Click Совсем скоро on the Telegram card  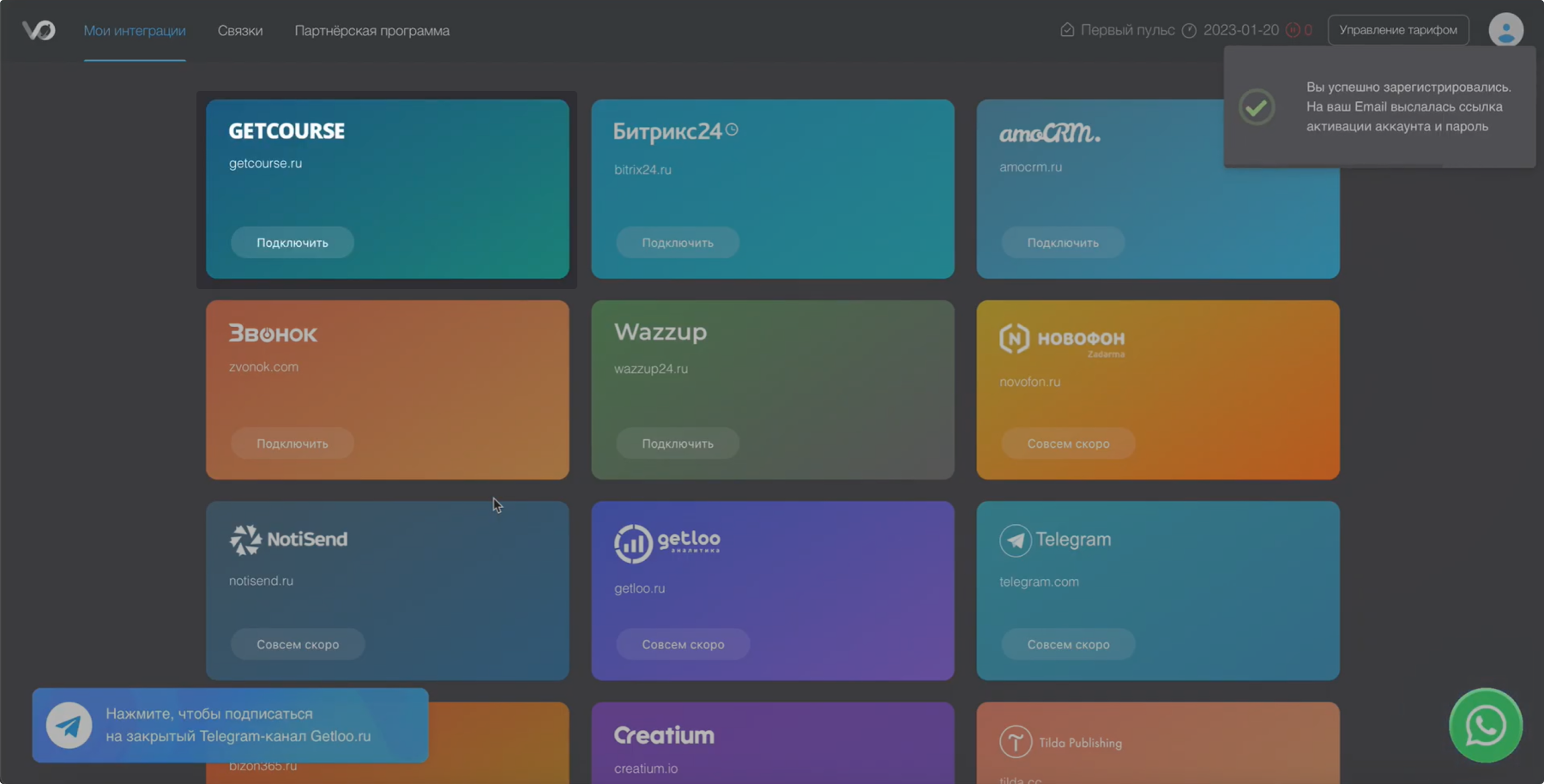[x=1069, y=644]
